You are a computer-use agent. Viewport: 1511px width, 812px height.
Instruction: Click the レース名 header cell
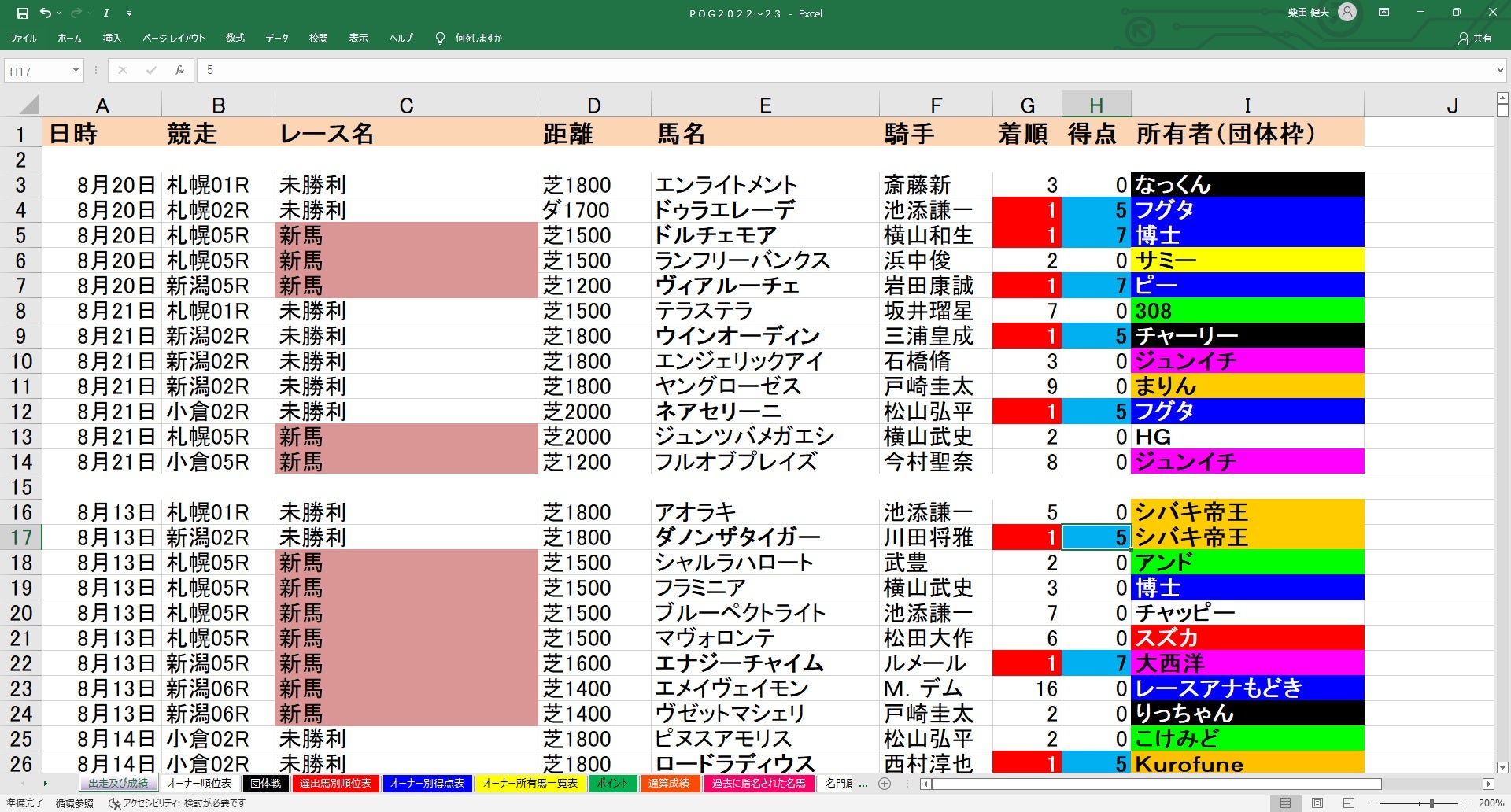pos(406,134)
